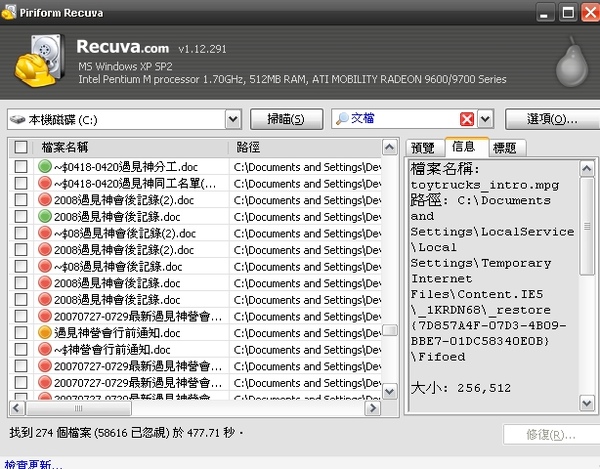
Task: Click the Recuva hard hat logo icon
Action: 39,61
